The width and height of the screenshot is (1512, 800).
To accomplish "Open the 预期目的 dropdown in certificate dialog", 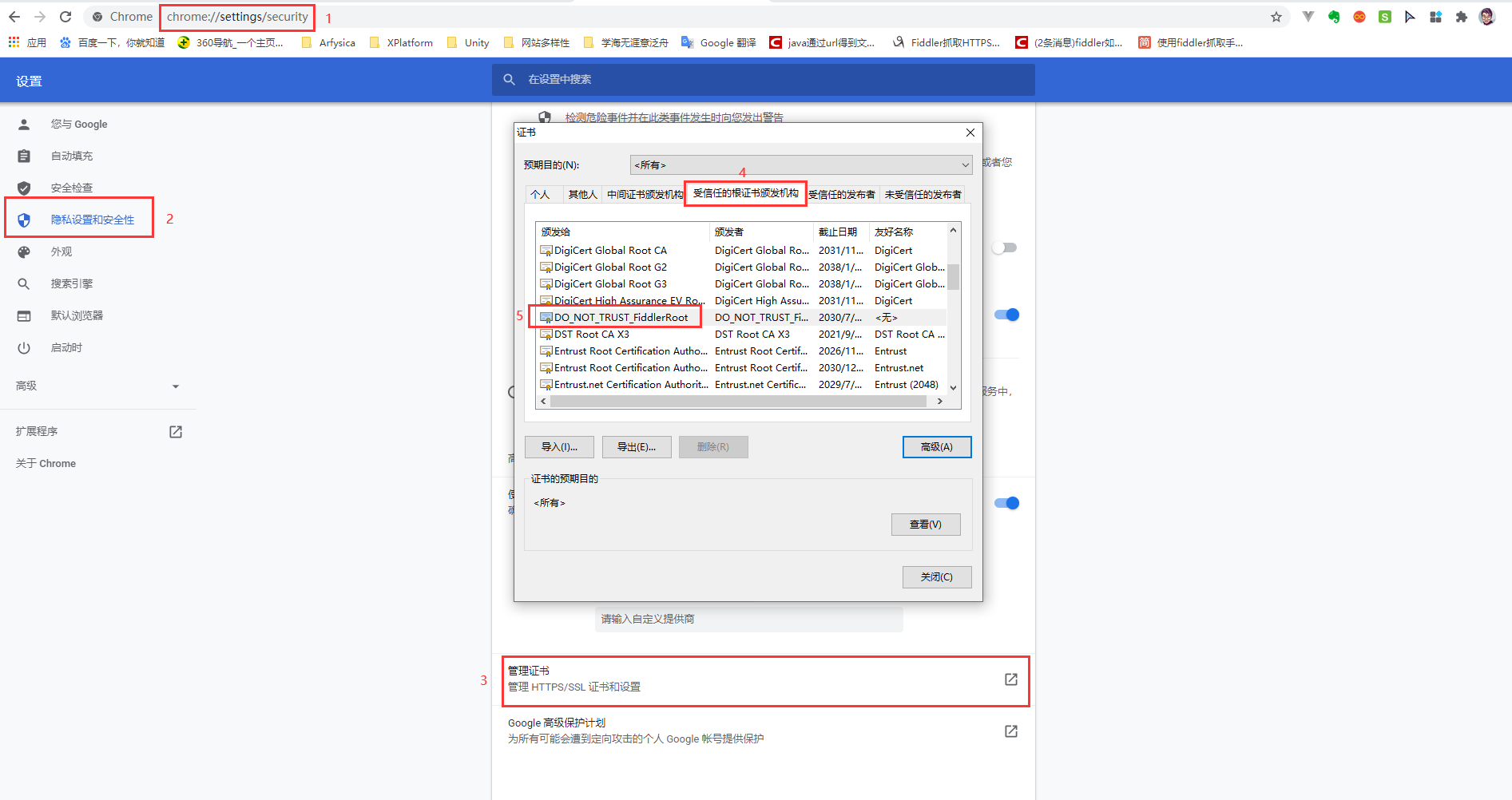I will [801, 165].
